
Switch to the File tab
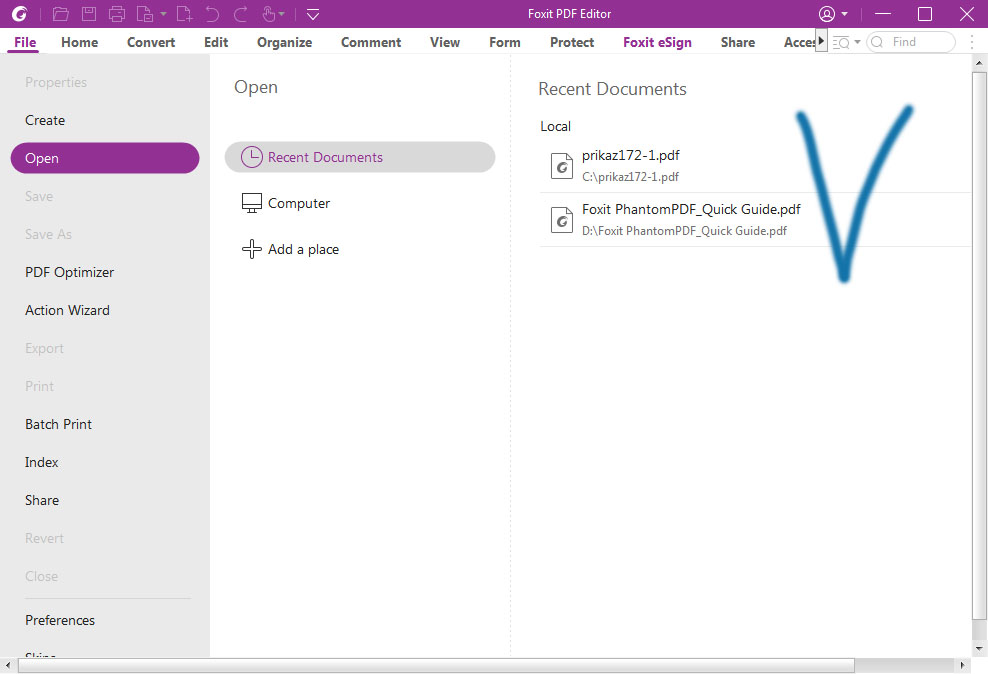coord(25,42)
